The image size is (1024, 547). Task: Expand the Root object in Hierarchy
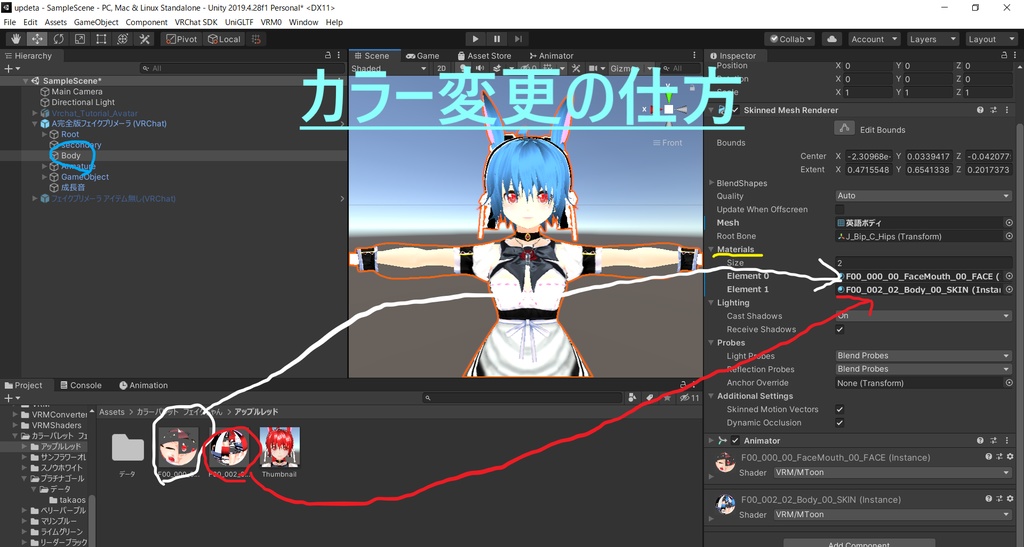tap(45, 134)
